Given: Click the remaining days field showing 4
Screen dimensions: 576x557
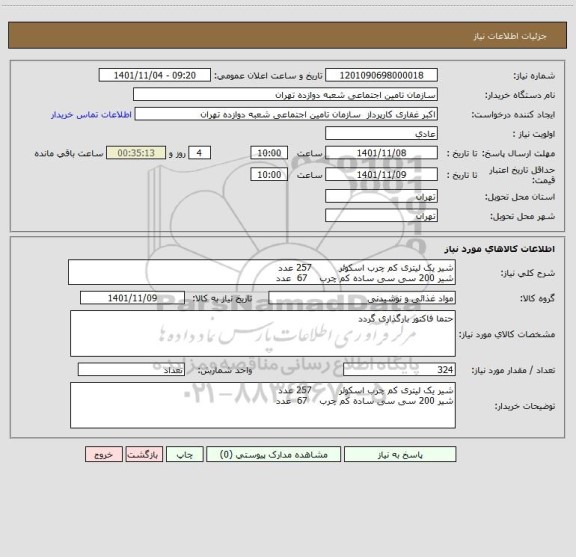Looking at the screenshot, I should 199,153.
